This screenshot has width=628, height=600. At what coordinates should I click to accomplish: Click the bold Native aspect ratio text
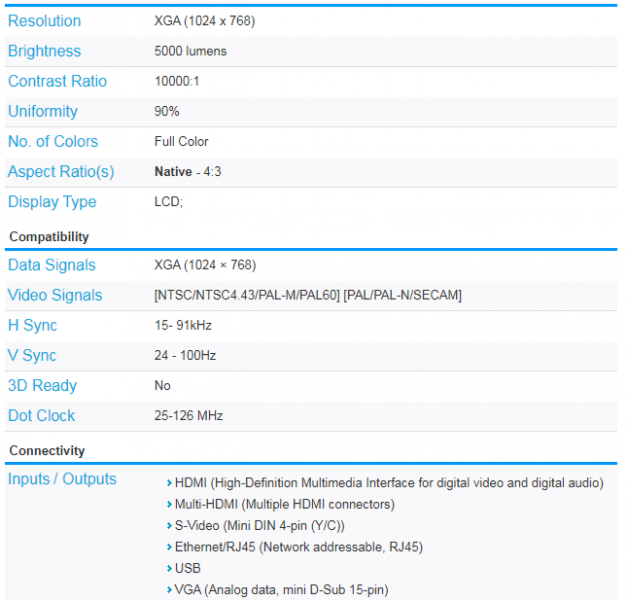click(173, 171)
